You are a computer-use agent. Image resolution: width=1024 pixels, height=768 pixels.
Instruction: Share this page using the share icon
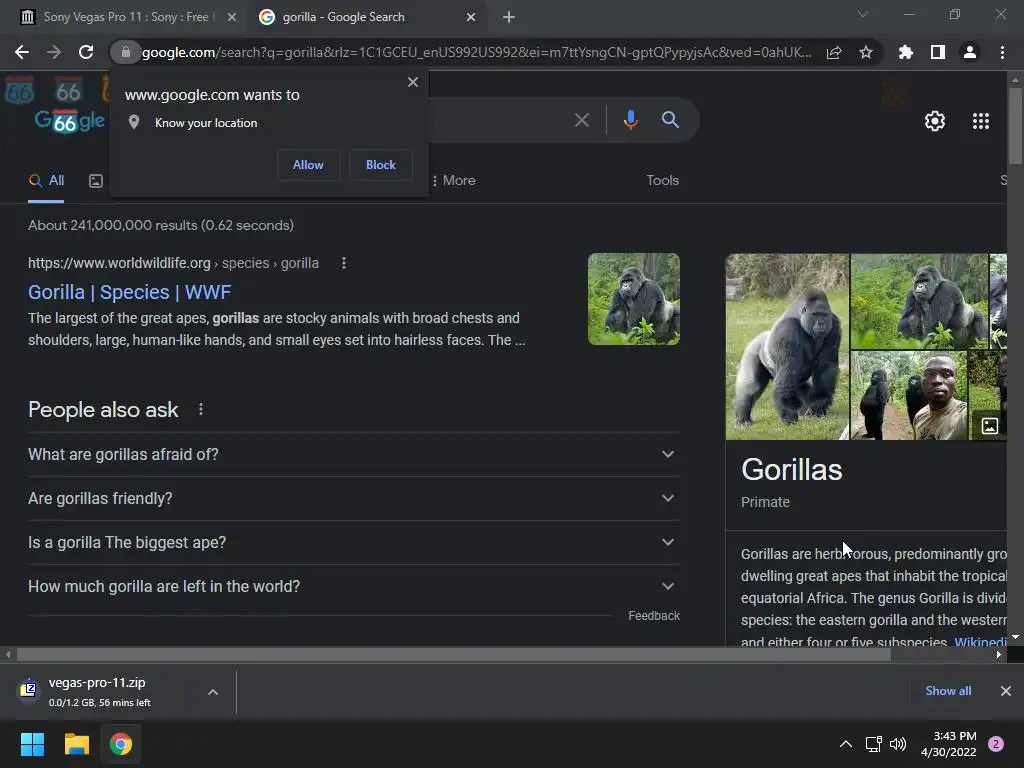(834, 53)
